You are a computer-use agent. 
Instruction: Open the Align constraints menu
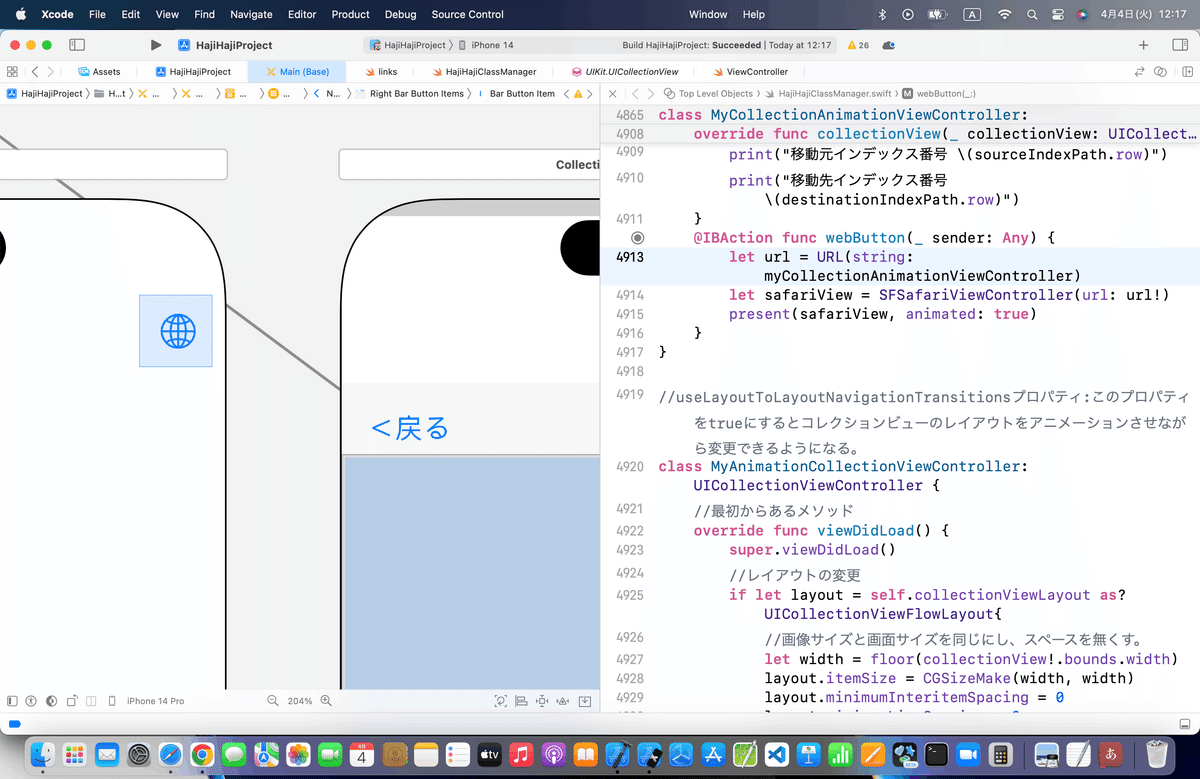(x=521, y=701)
